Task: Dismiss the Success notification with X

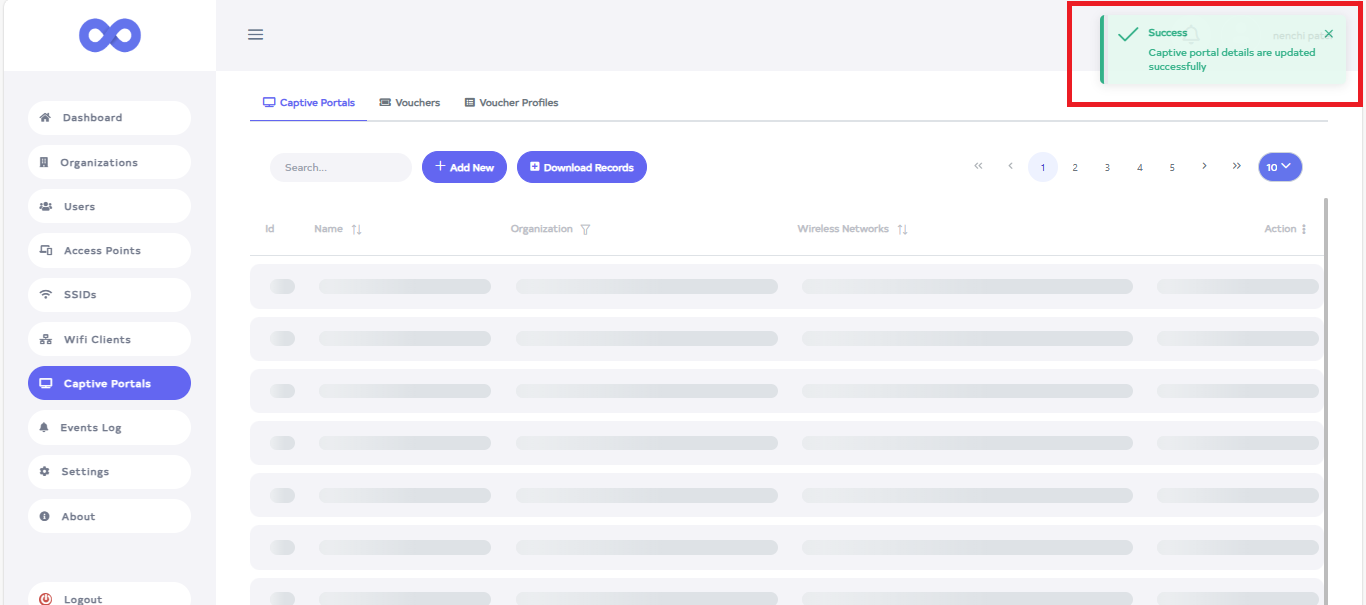Action: coord(1328,34)
